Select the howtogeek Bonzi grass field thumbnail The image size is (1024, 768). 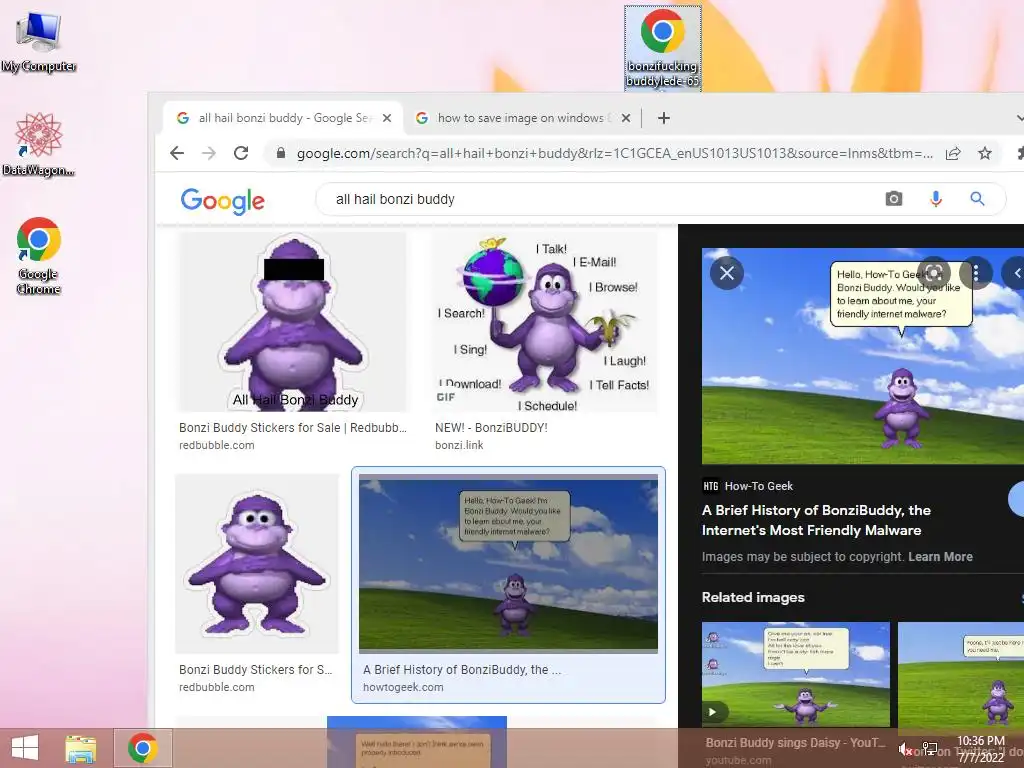click(508, 564)
